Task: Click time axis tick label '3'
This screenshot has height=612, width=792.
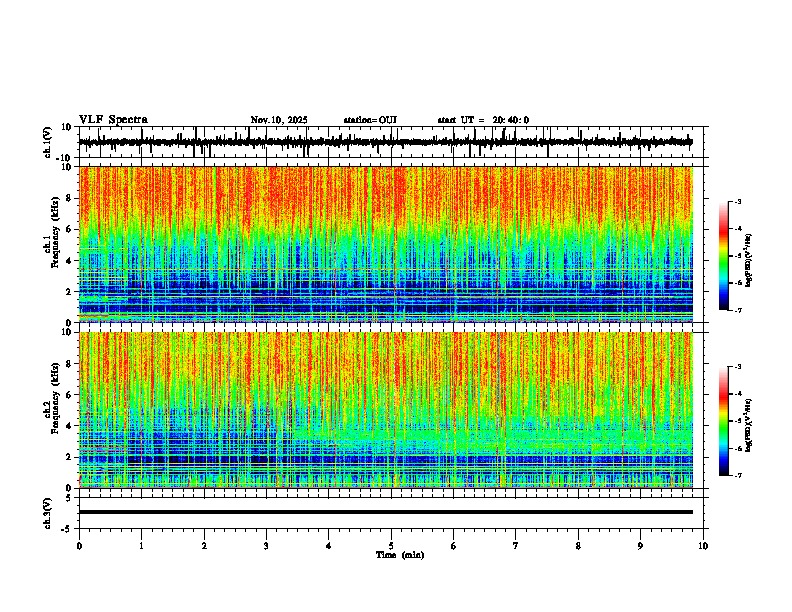Action: [x=266, y=546]
